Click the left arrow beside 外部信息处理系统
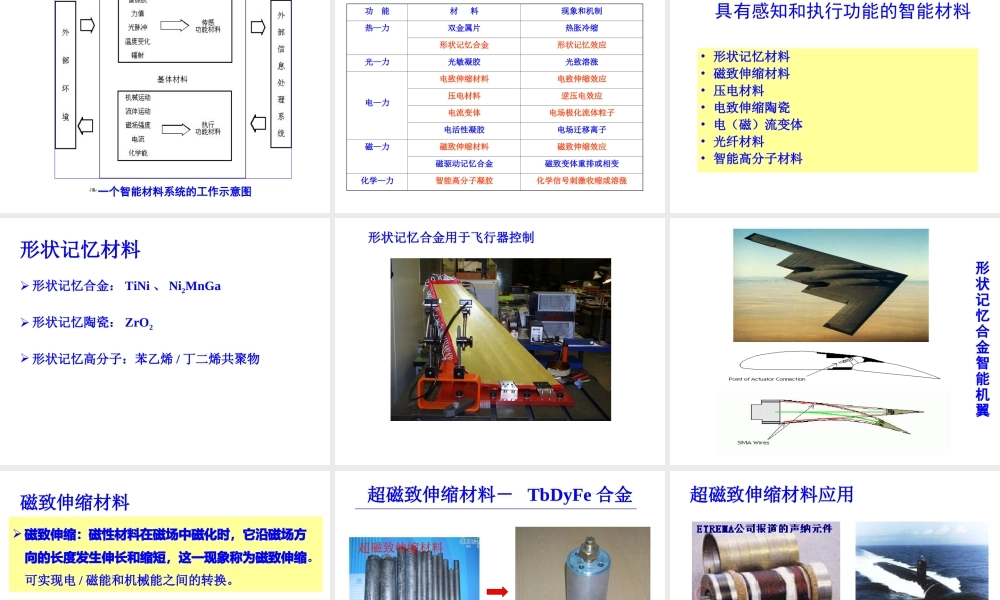Image resolution: width=1000 pixels, height=600 pixels. 258,122
